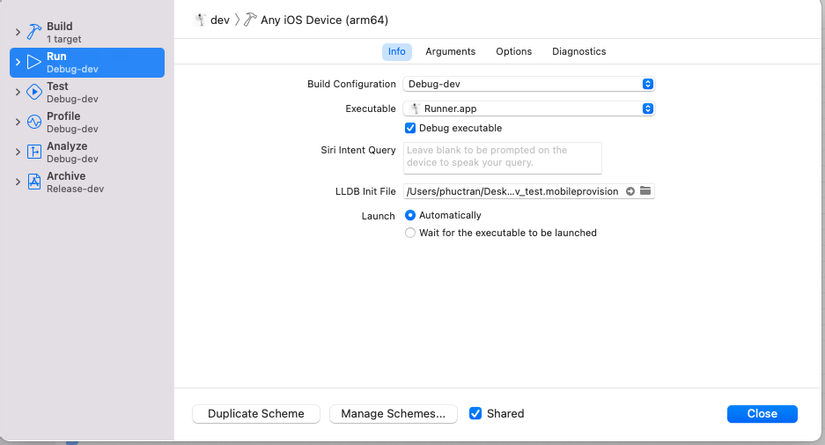Click the Analyze action icon
Viewport: 825px width, 445px height.
pyautogui.click(x=34, y=152)
